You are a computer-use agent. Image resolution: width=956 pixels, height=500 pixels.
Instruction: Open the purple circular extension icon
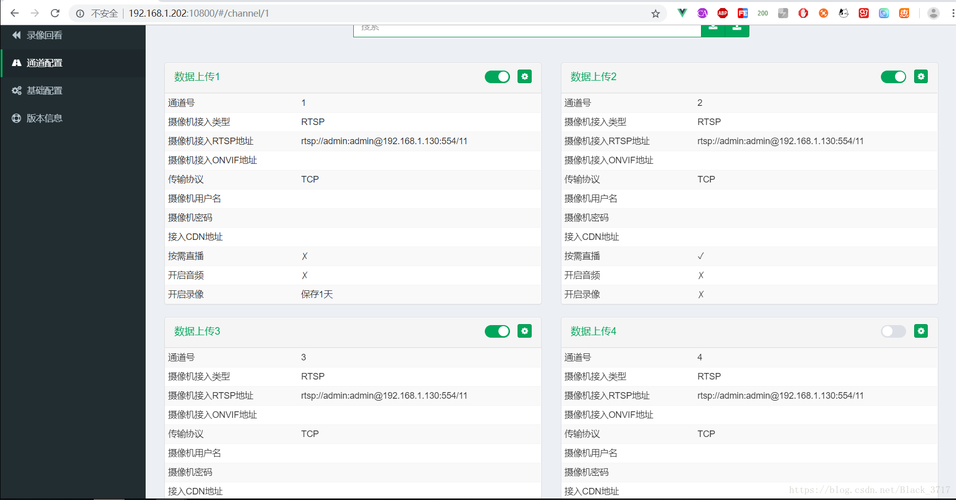tap(702, 13)
